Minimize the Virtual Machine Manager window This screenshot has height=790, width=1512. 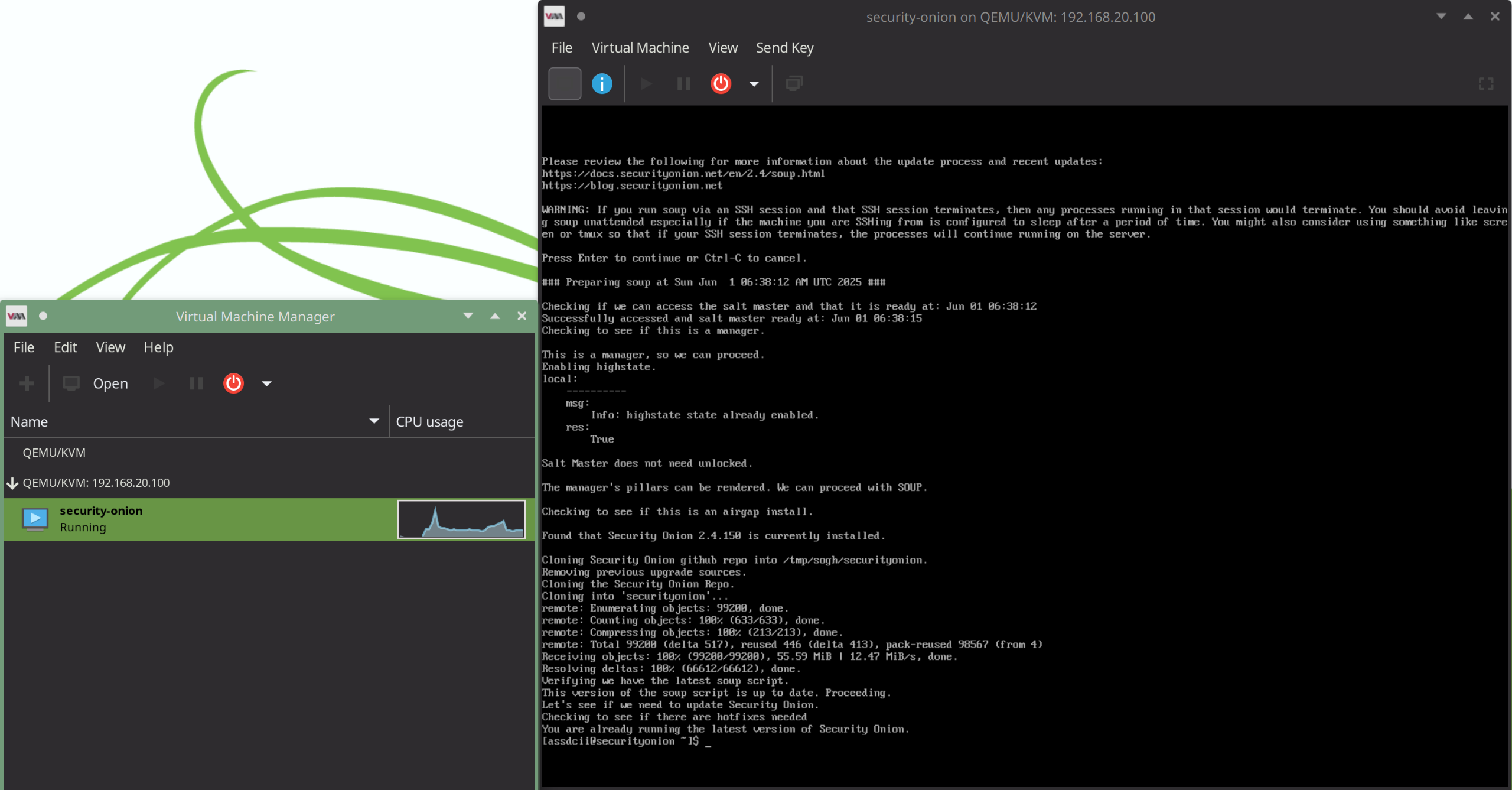click(x=468, y=316)
